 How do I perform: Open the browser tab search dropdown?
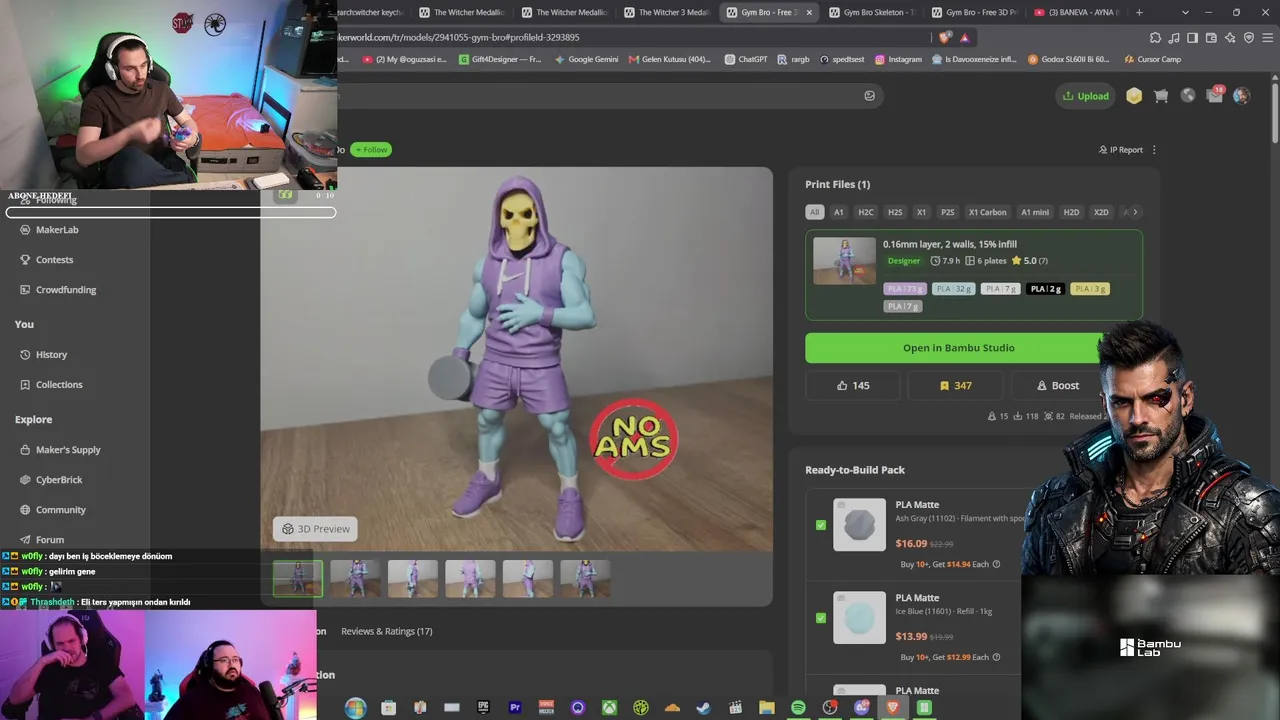(x=1185, y=12)
